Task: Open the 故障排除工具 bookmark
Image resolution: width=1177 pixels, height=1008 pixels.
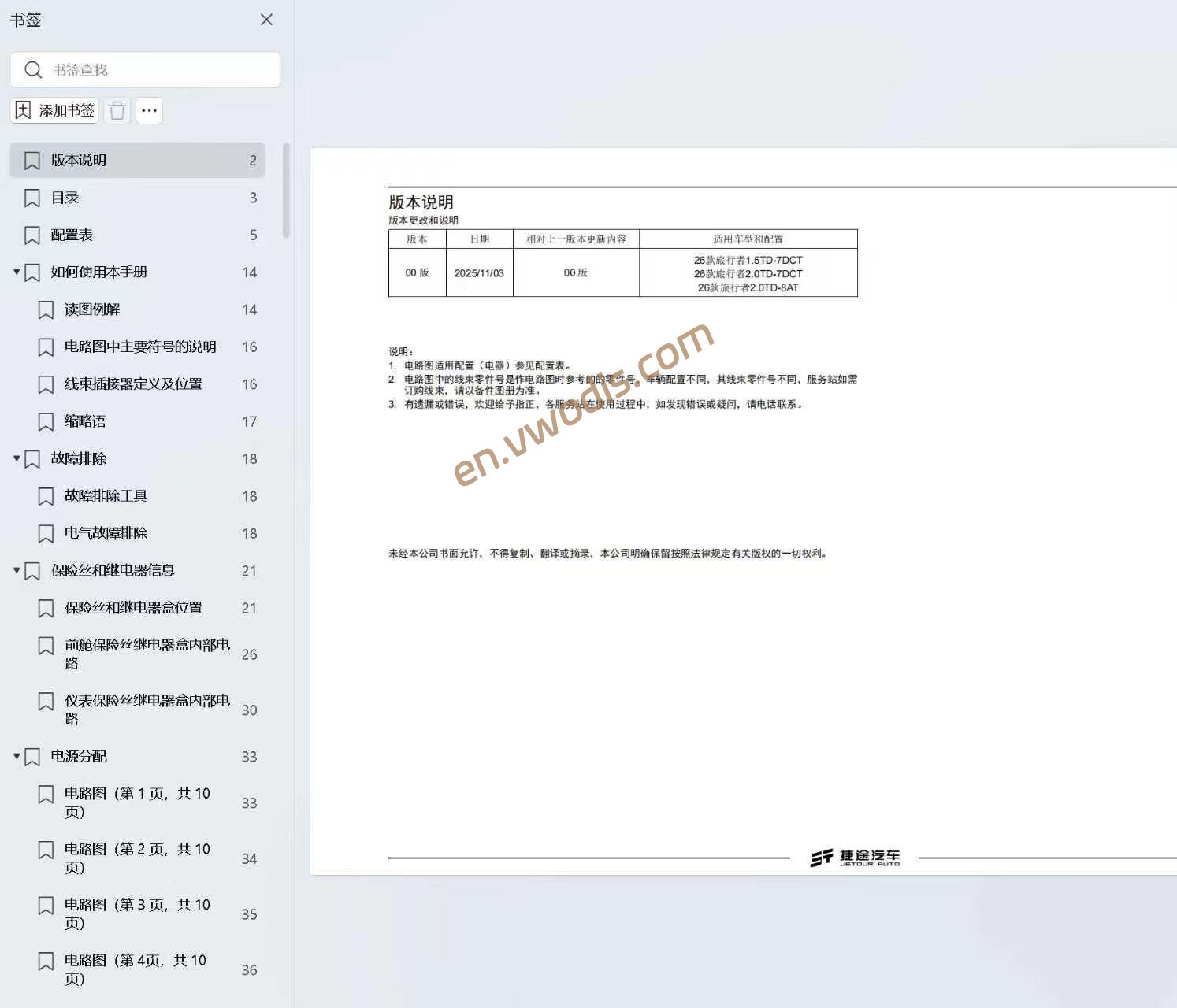Action: tap(106, 495)
